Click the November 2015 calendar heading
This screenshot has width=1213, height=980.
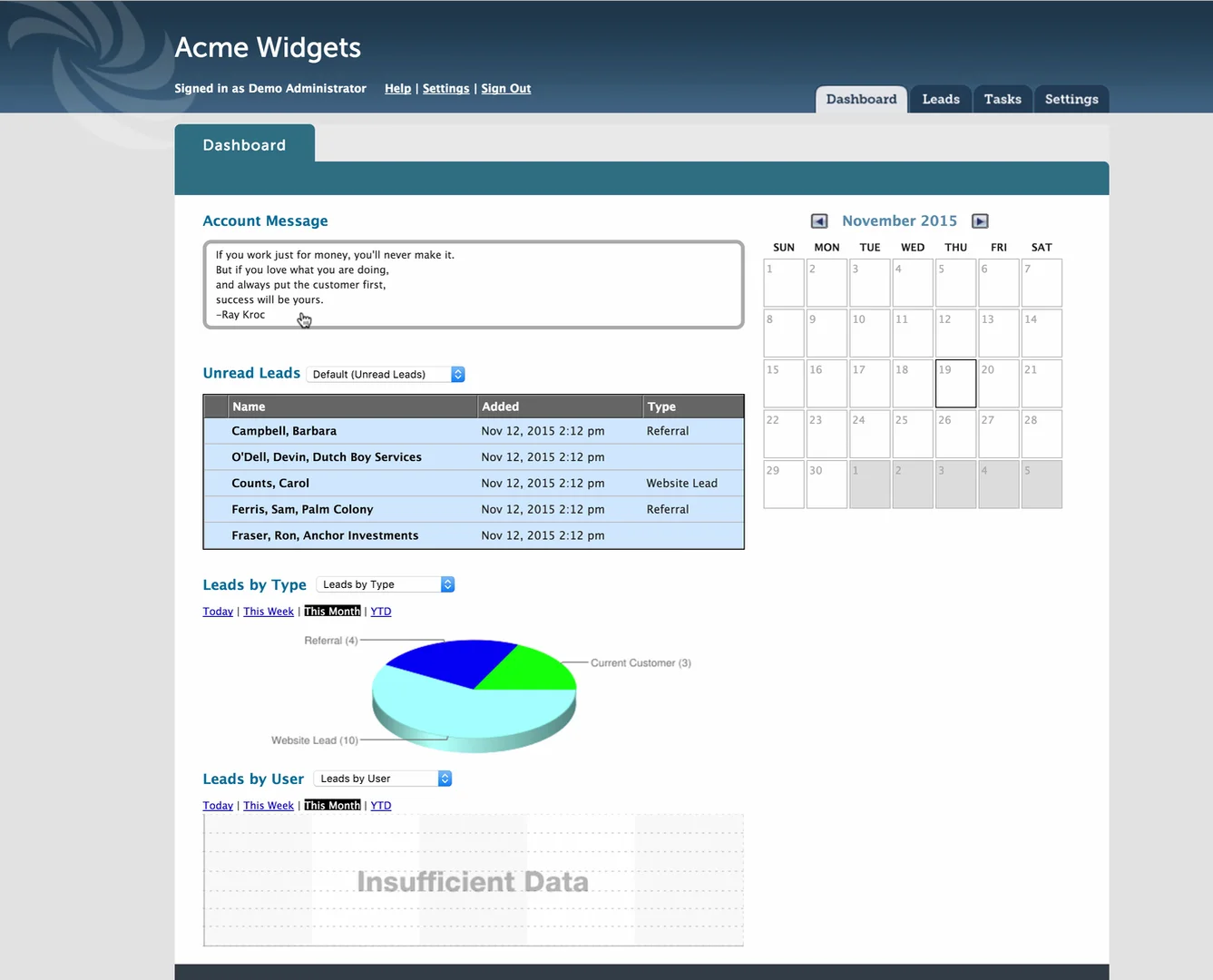(899, 221)
